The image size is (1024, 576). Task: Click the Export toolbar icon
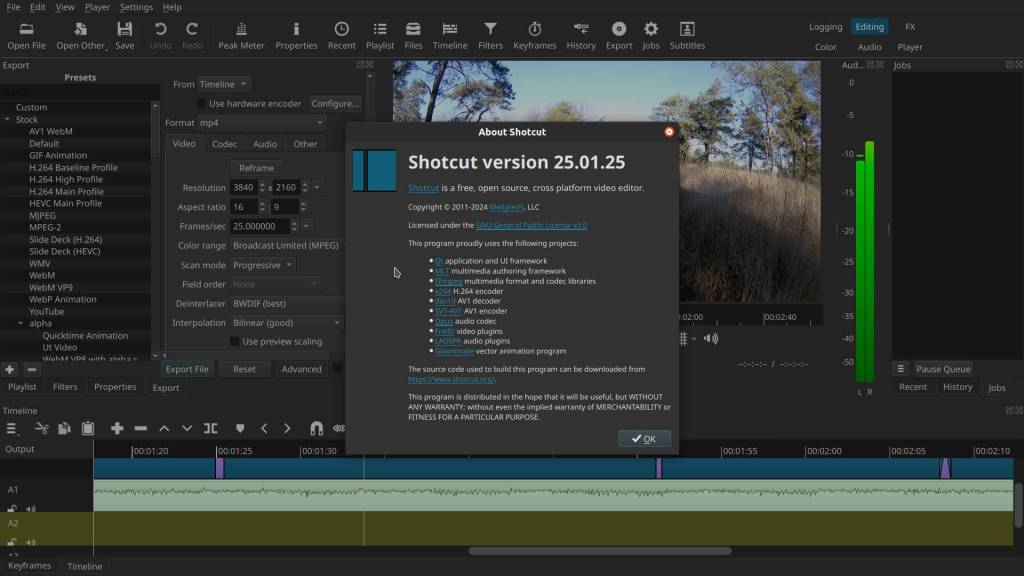[618, 36]
